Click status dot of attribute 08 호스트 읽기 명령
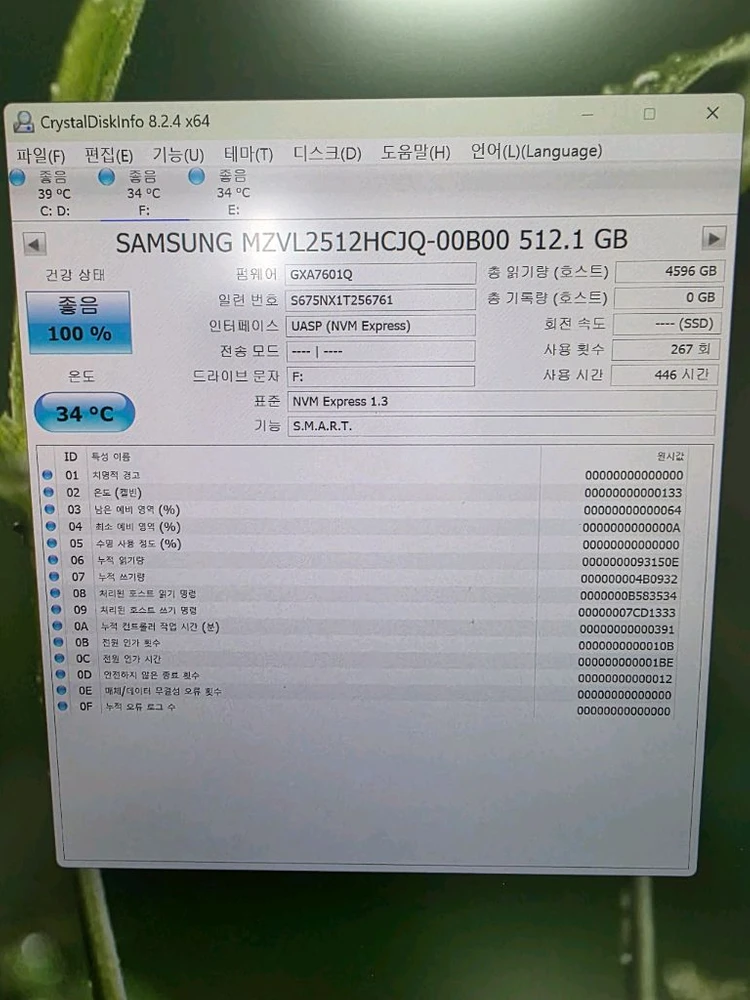The height and width of the screenshot is (1000, 750). [55, 593]
